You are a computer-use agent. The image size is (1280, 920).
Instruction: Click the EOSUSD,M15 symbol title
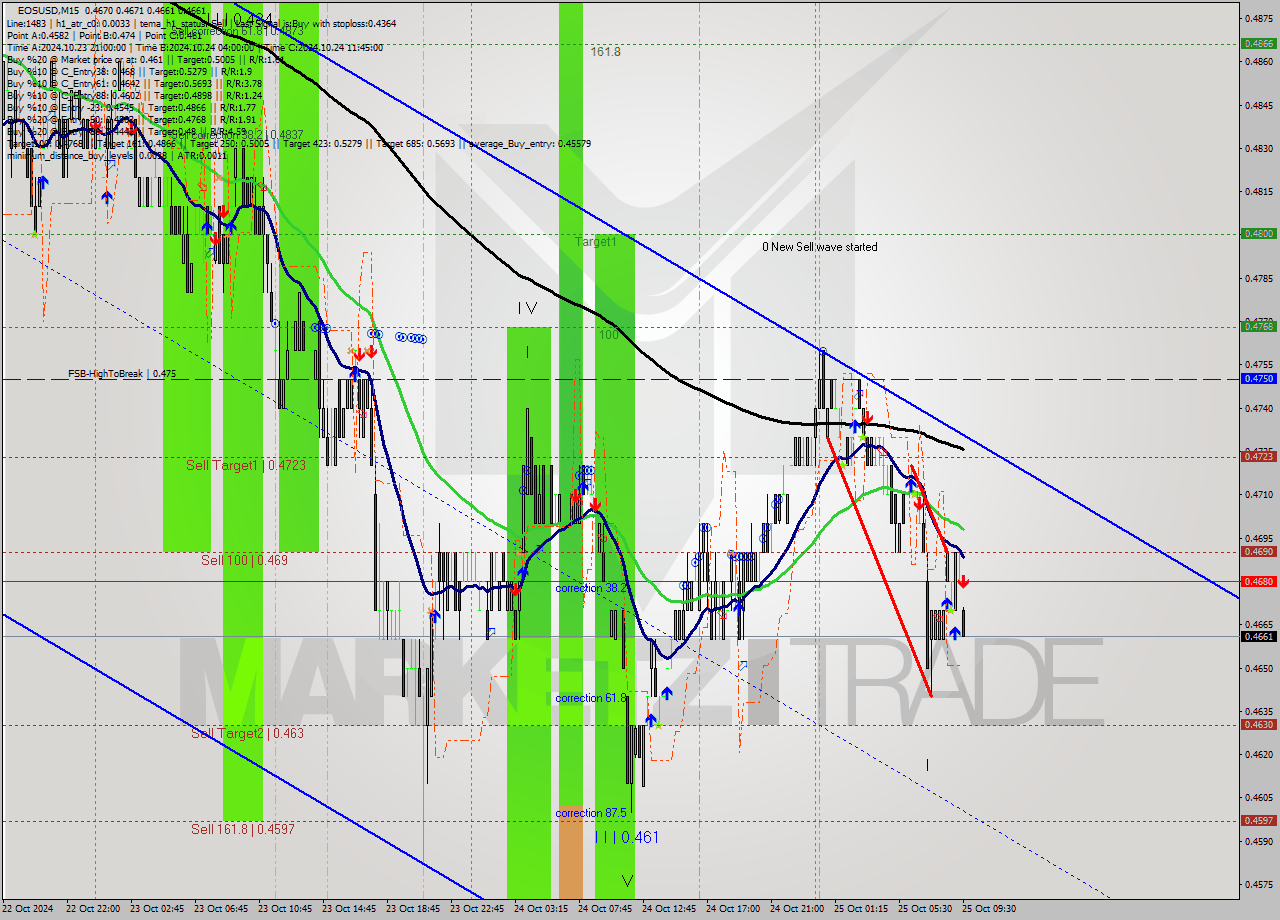46,11
